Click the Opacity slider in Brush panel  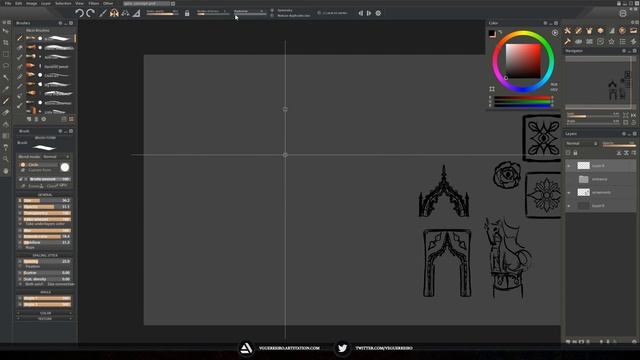pyautogui.click(x=47, y=207)
